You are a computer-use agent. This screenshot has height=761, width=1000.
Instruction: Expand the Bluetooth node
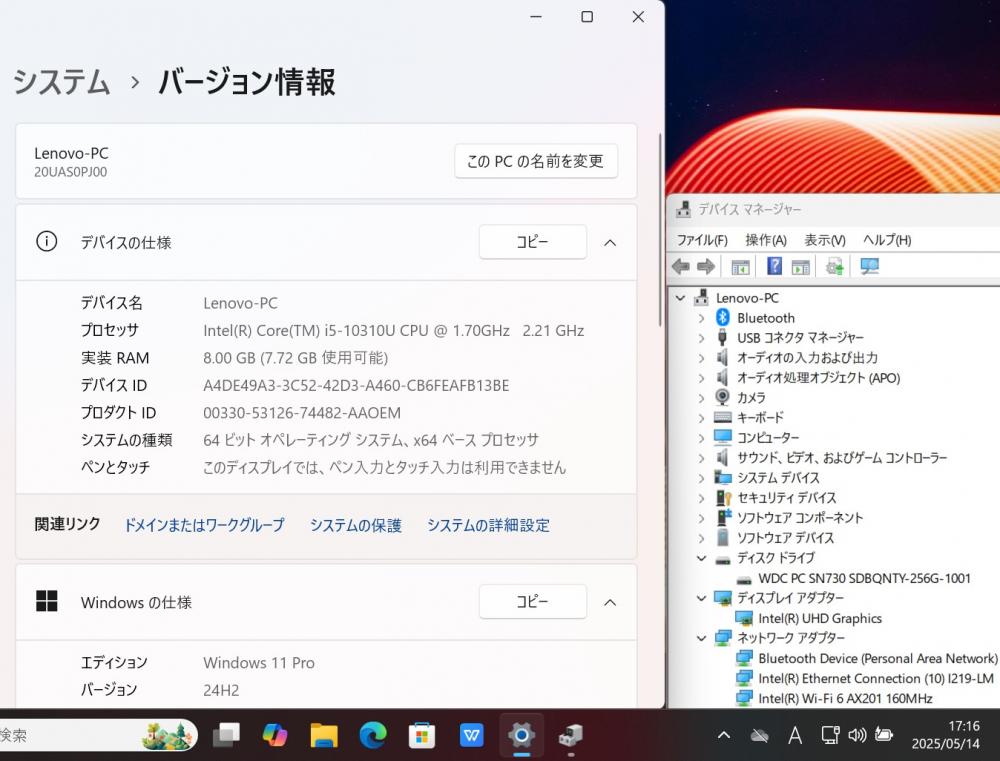click(702, 318)
